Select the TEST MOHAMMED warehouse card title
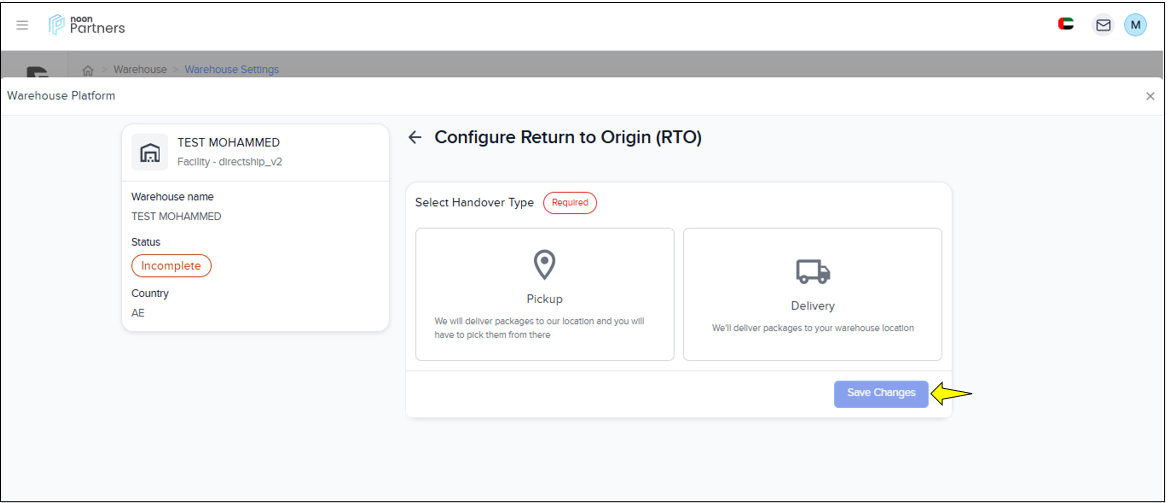Image resolution: width=1169 pixels, height=503 pixels. click(229, 143)
